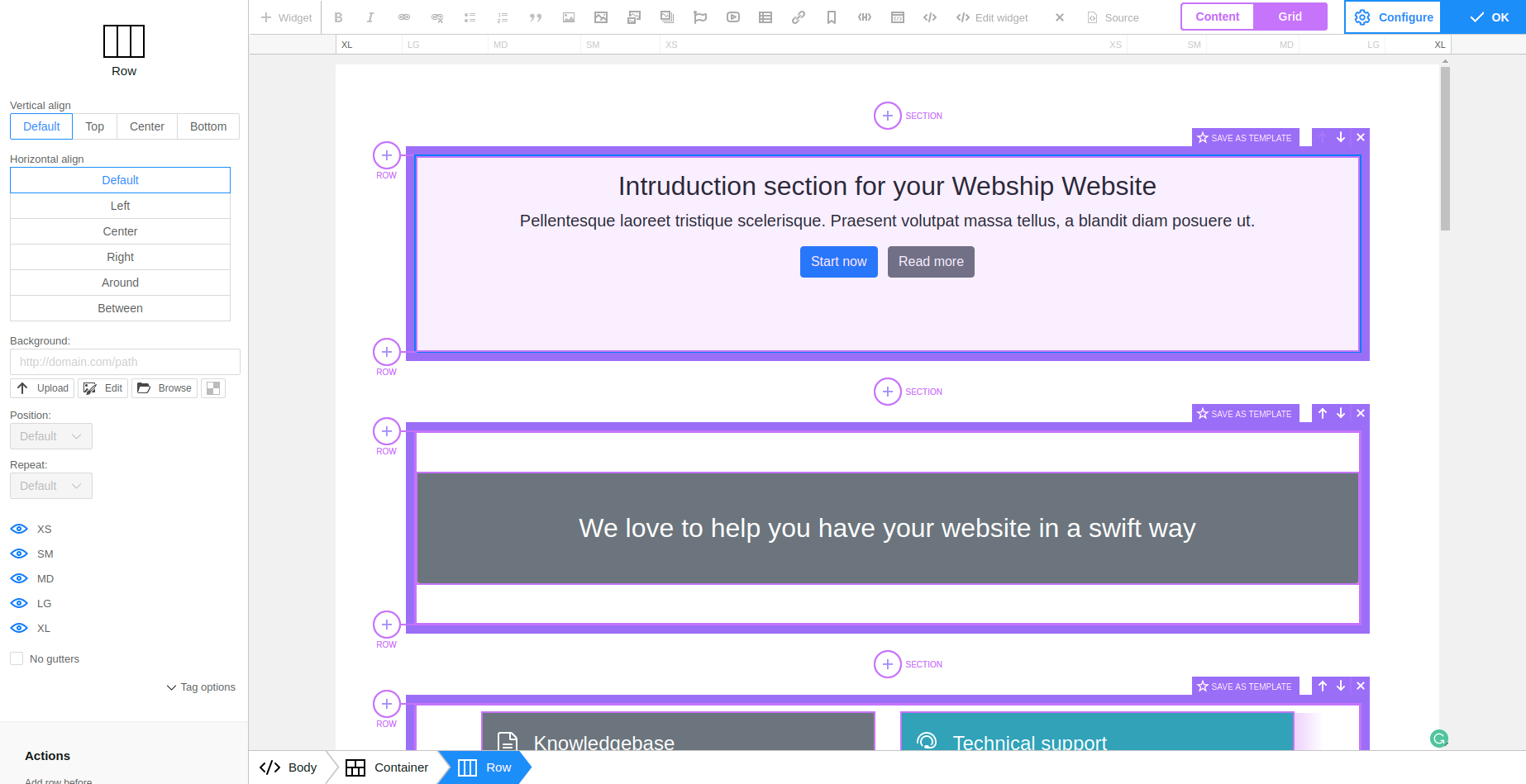The width and height of the screenshot is (1526, 784).
Task: Enable the No gutters checkbox
Action: coord(17,658)
